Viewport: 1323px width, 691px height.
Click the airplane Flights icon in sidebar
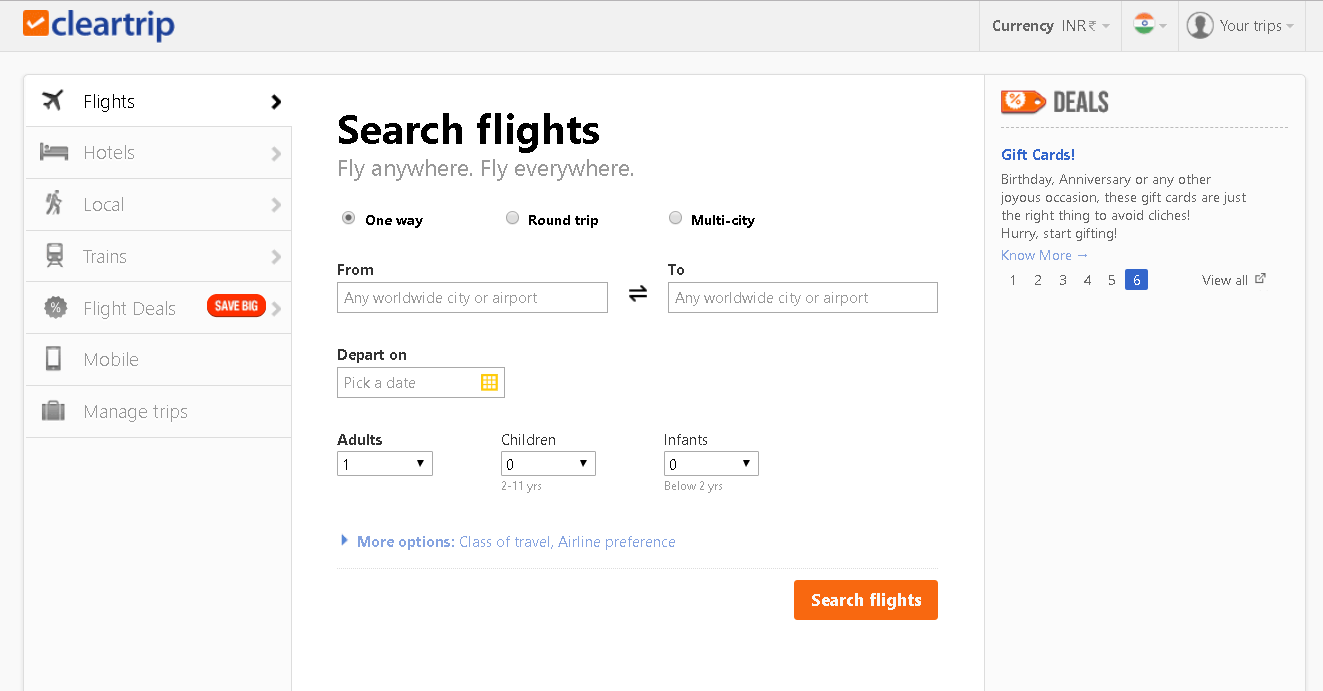tap(53, 101)
